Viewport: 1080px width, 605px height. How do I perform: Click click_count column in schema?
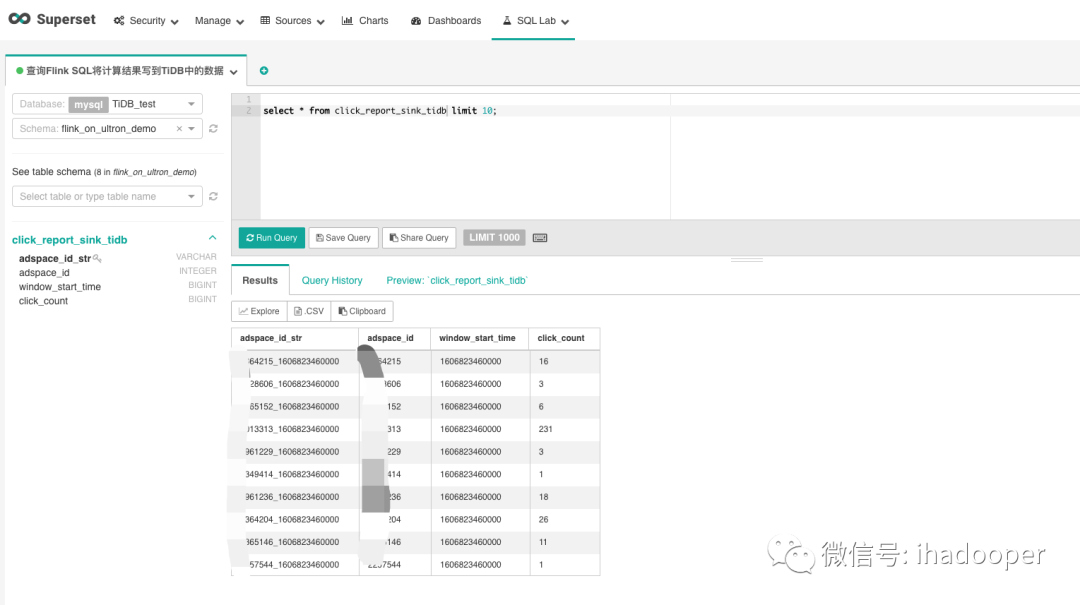coord(43,301)
